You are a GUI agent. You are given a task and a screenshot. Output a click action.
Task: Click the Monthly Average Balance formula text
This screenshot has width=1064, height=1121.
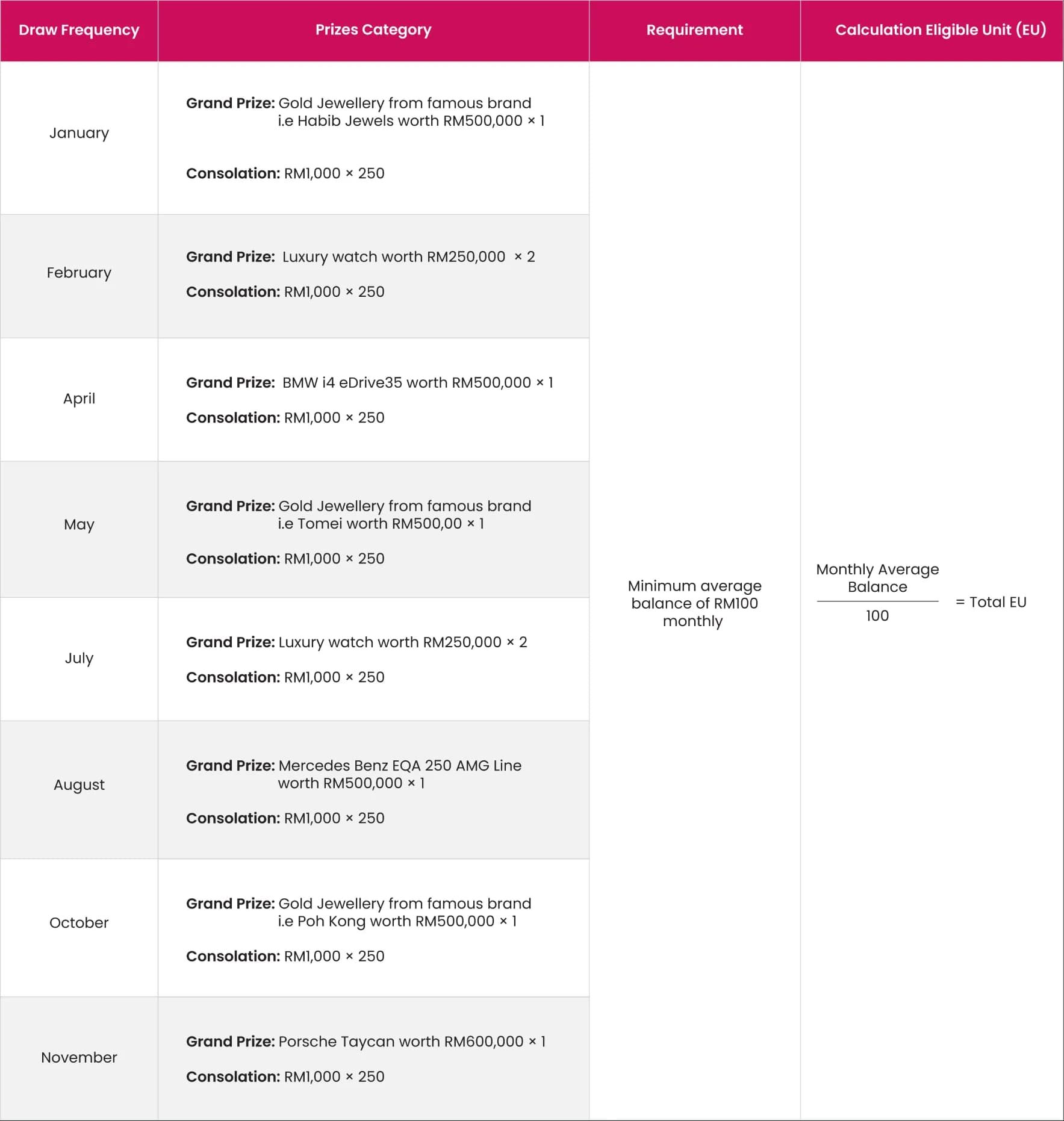(877, 578)
